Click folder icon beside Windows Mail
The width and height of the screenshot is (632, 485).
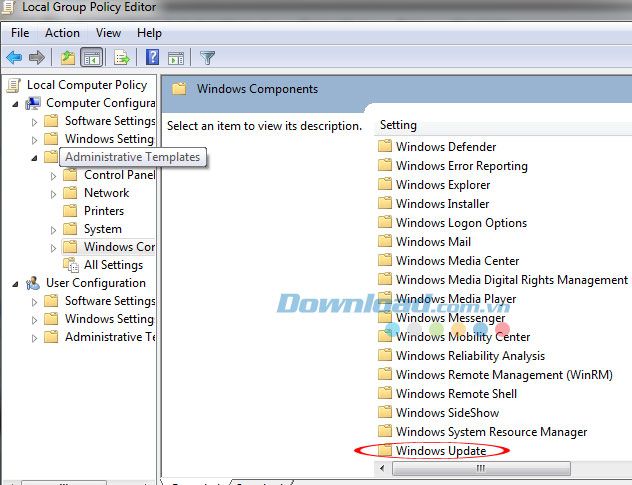pos(385,241)
